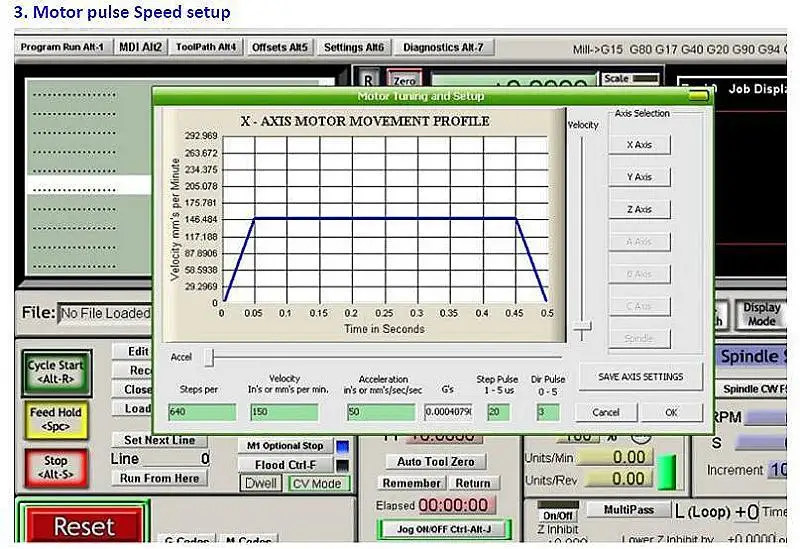The image size is (800, 549).
Task: Click the Feed Hold Spc button
Action: click(x=56, y=419)
